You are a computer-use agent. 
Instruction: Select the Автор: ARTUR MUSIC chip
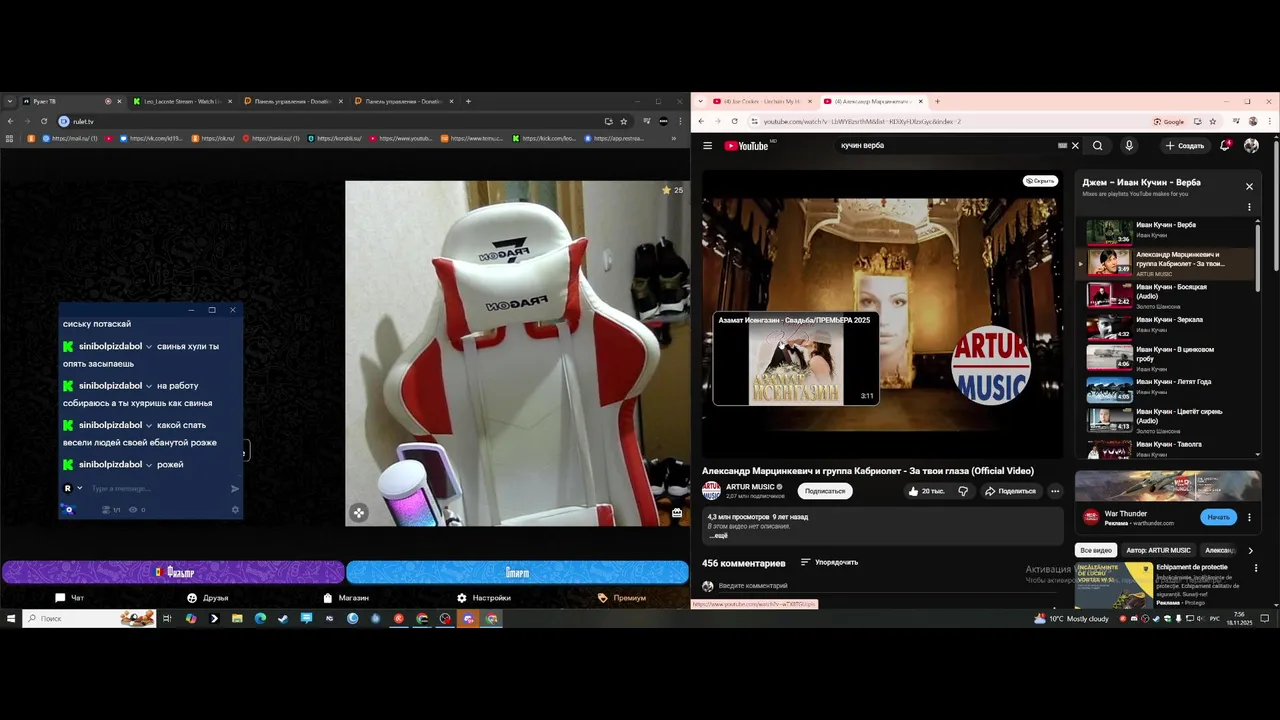[1158, 550]
